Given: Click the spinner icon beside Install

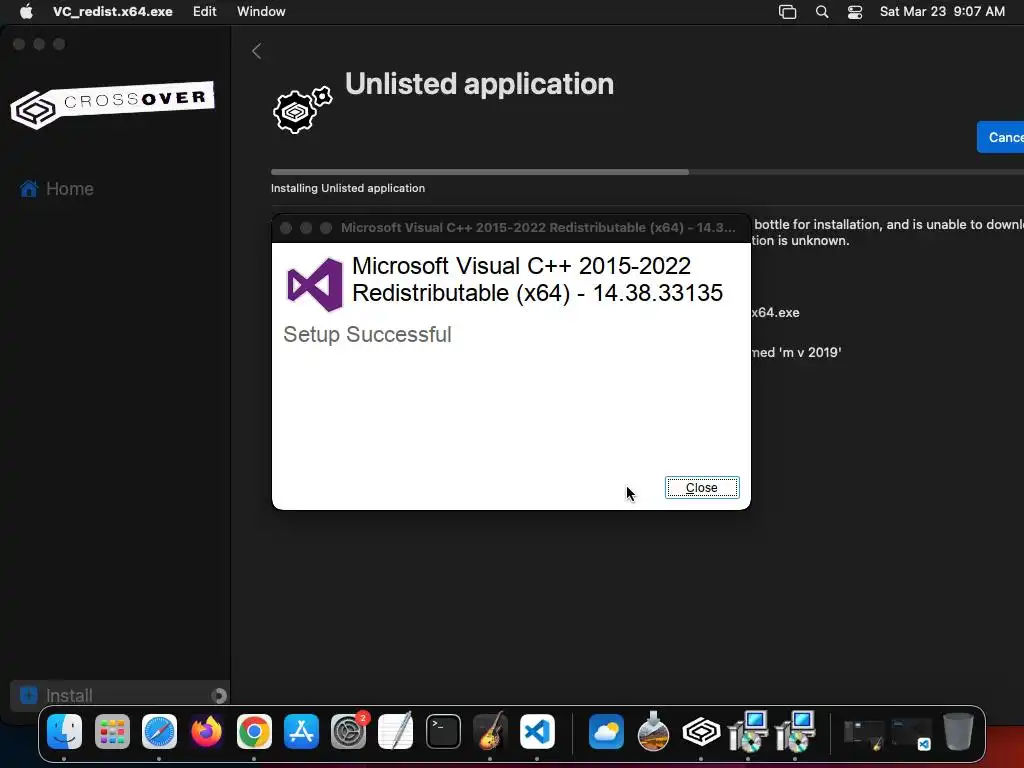Looking at the screenshot, I should click(x=219, y=696).
